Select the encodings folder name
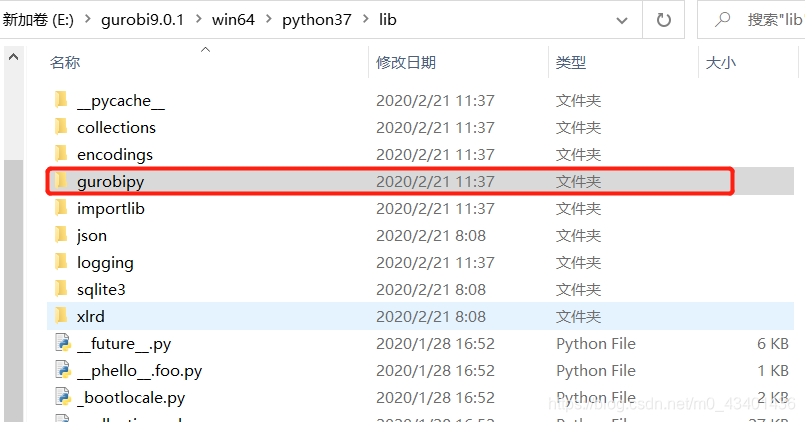The height and width of the screenshot is (422, 805). (114, 155)
